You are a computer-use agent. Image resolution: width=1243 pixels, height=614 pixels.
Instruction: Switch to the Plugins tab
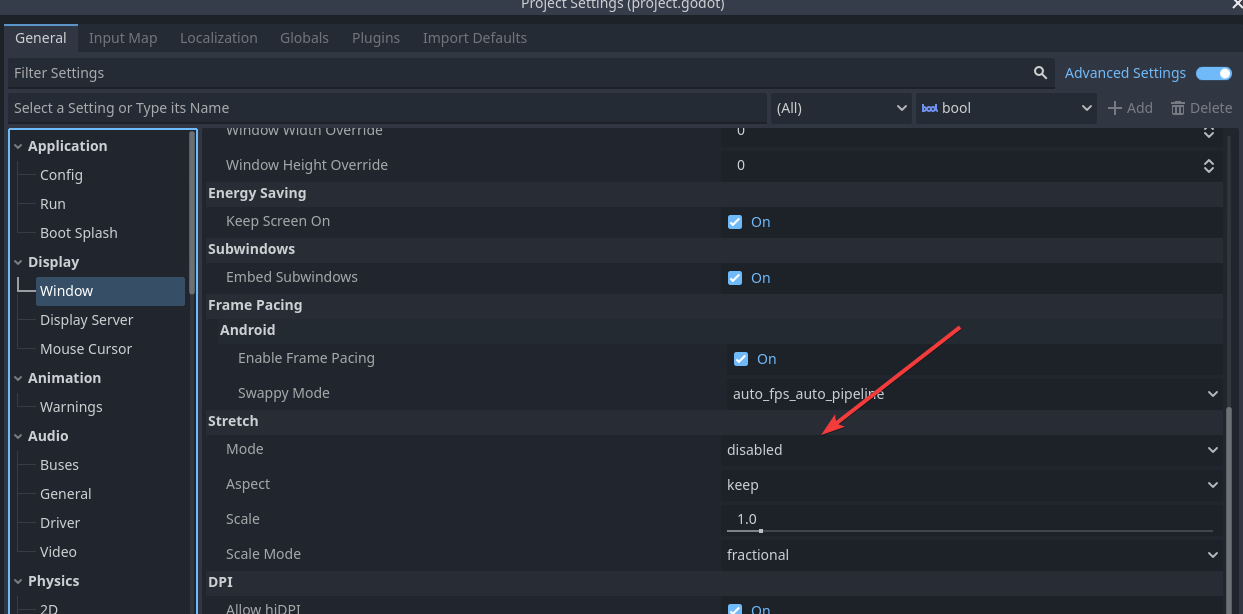(376, 38)
